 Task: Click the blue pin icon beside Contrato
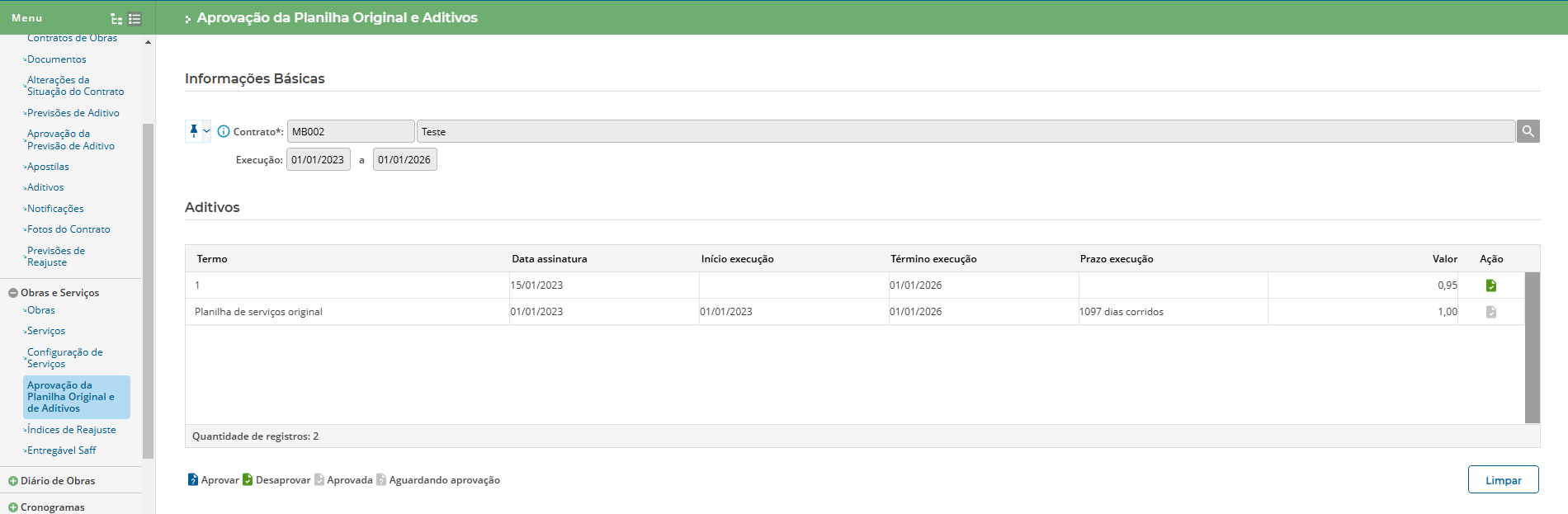pos(193,131)
